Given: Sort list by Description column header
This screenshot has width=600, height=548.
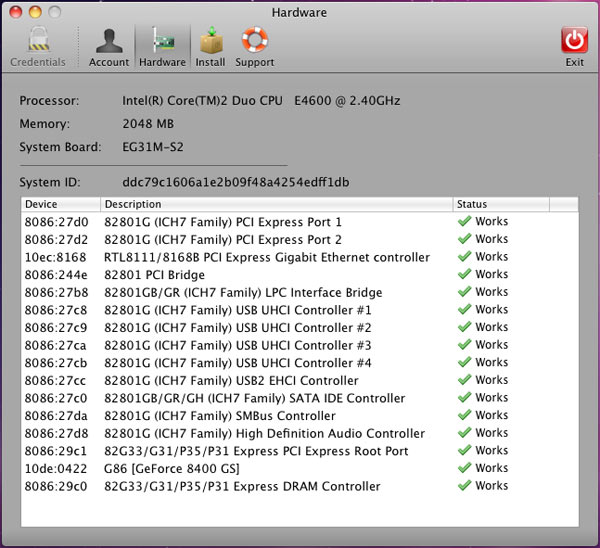Looking at the screenshot, I should pyautogui.click(x=275, y=204).
